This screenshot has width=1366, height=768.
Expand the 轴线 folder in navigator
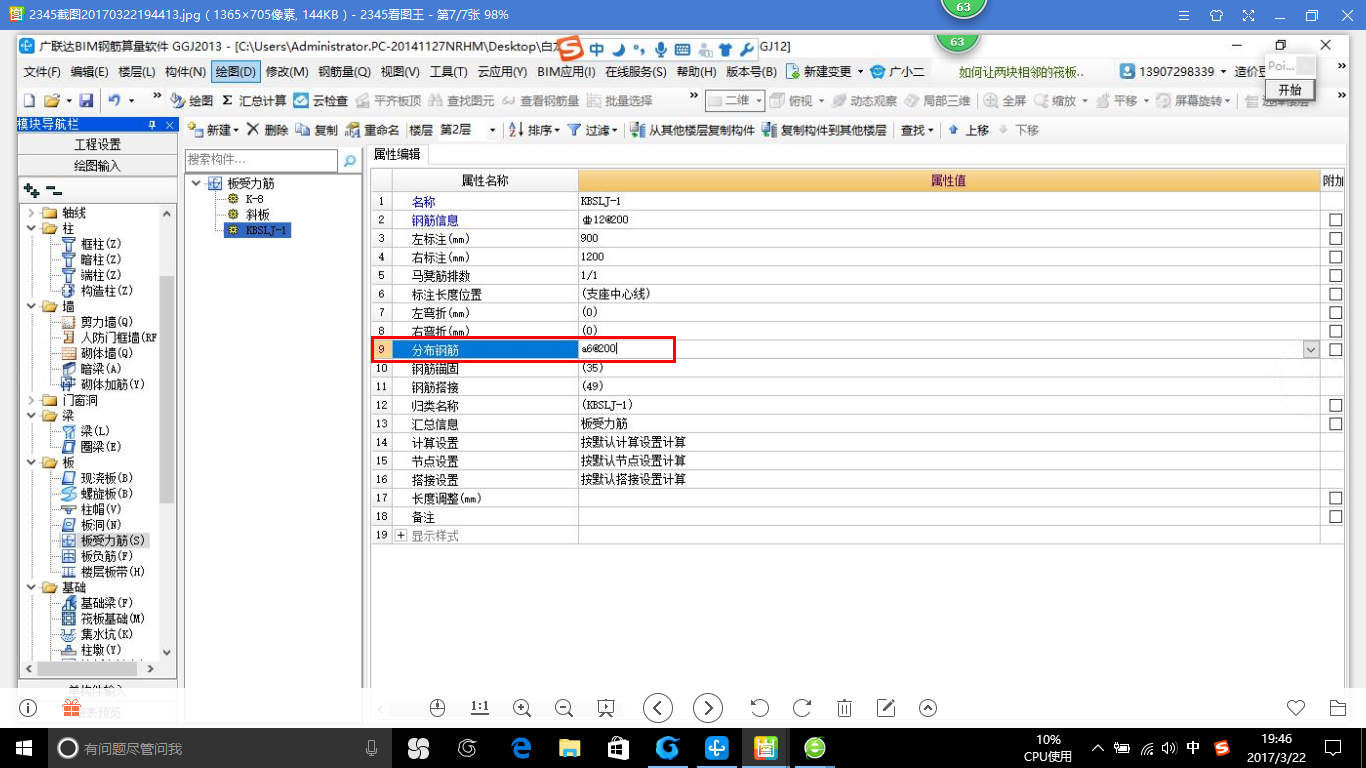pyautogui.click(x=31, y=213)
